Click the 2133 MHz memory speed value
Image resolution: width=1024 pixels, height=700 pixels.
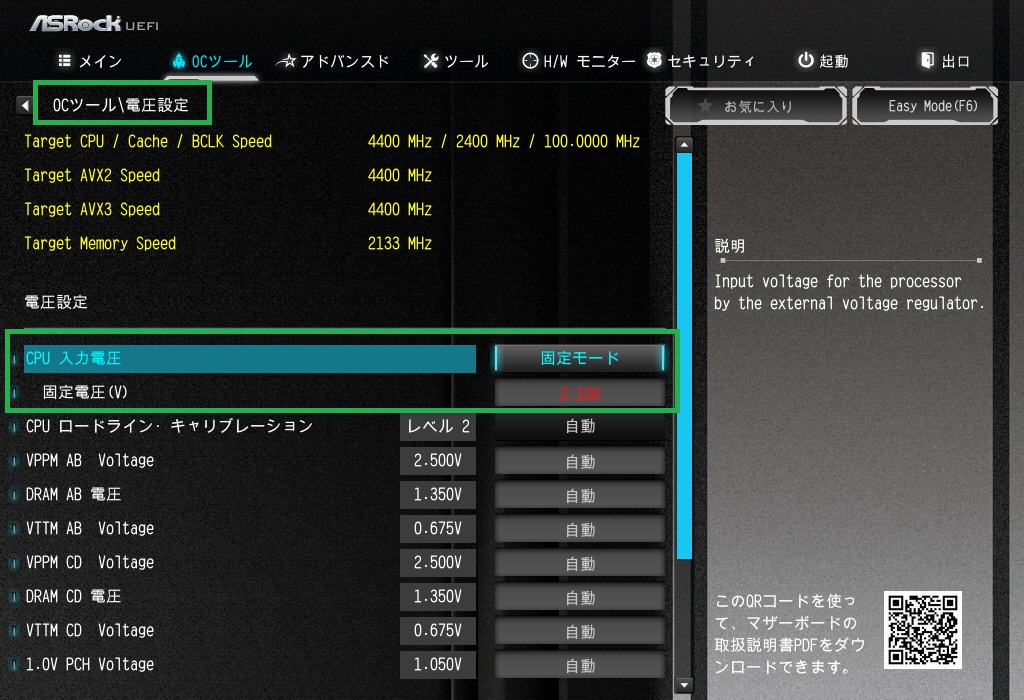tap(400, 244)
